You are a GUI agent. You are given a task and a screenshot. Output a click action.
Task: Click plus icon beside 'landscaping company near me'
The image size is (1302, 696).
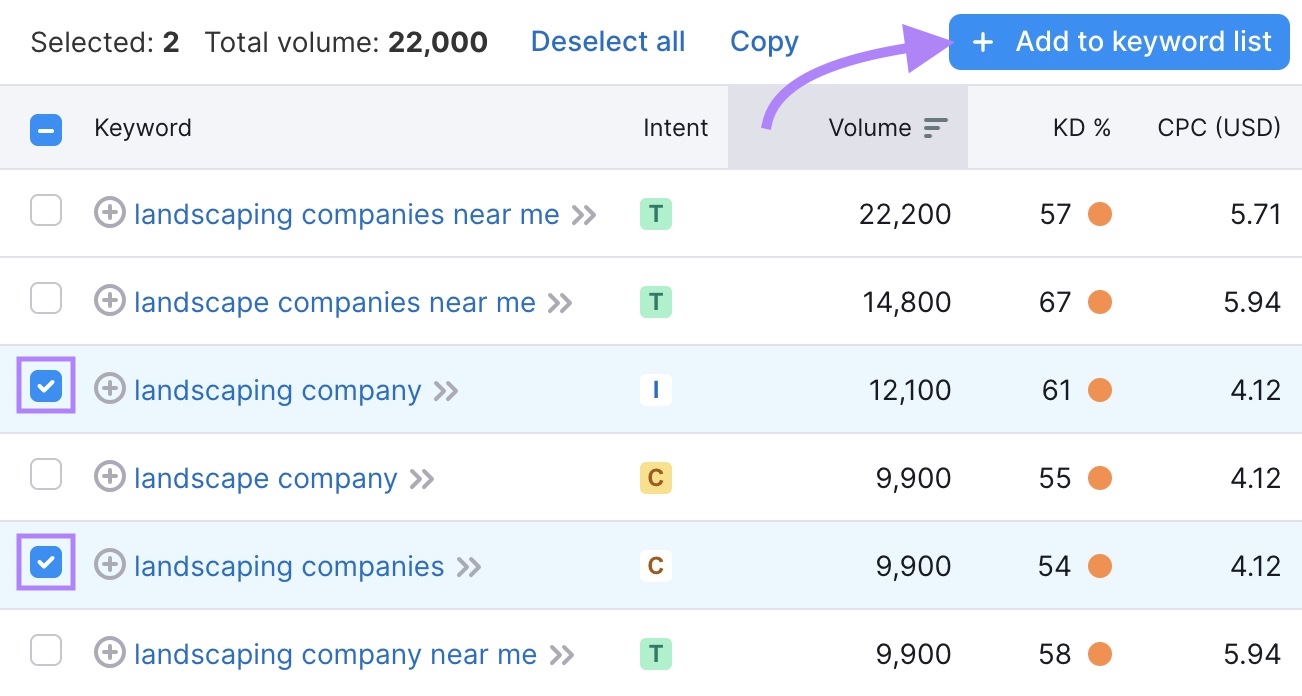(109, 653)
